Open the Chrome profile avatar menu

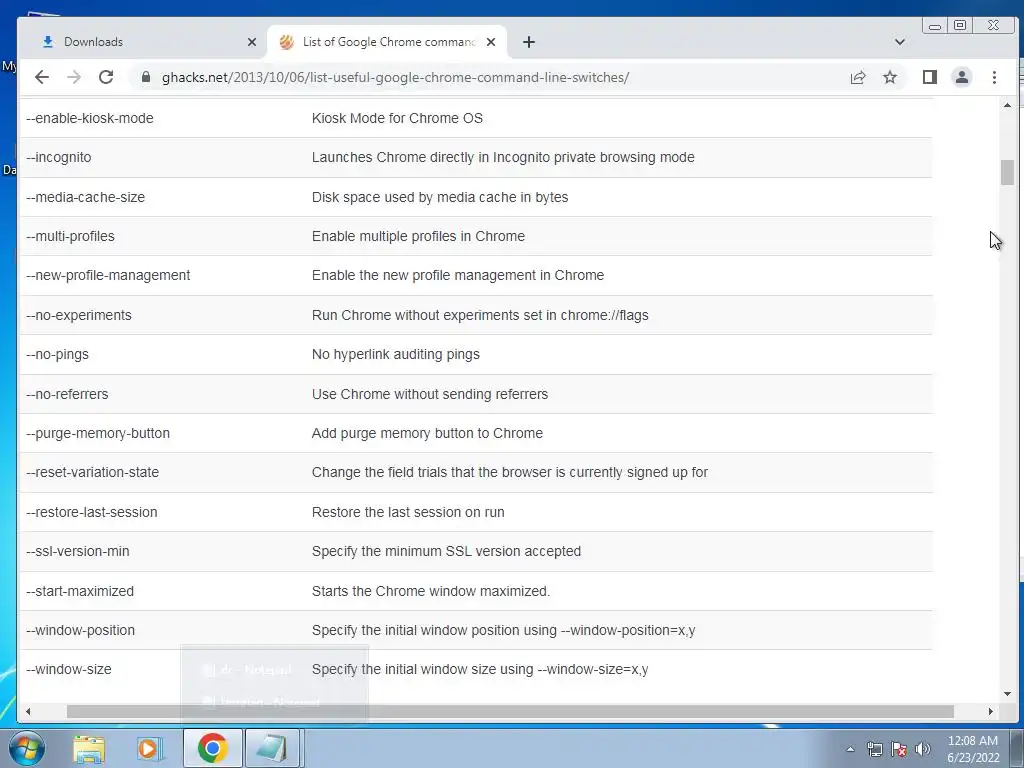(961, 77)
